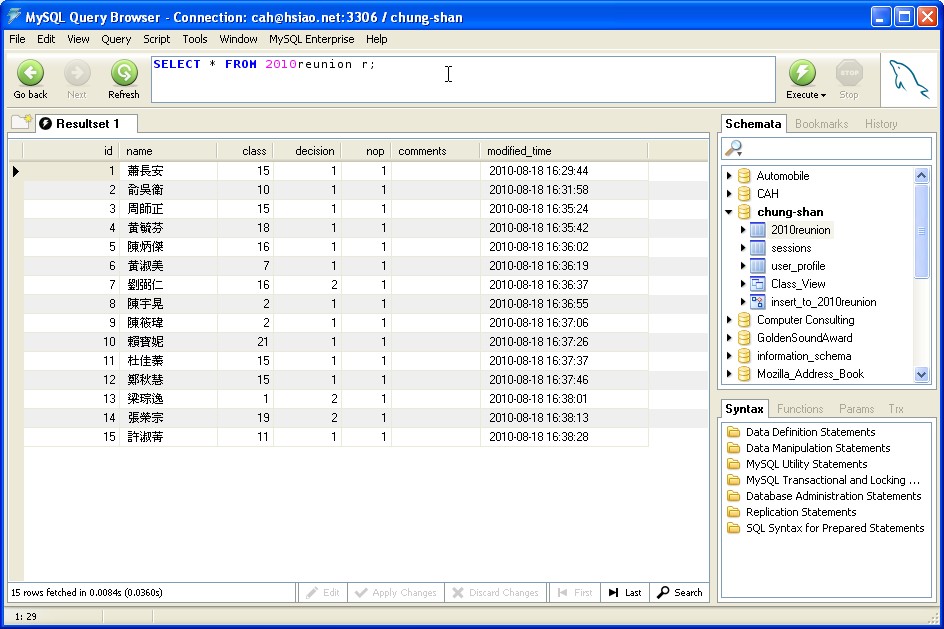This screenshot has height=629, width=944.
Task: Click the information_schema database icon
Action: click(x=744, y=356)
